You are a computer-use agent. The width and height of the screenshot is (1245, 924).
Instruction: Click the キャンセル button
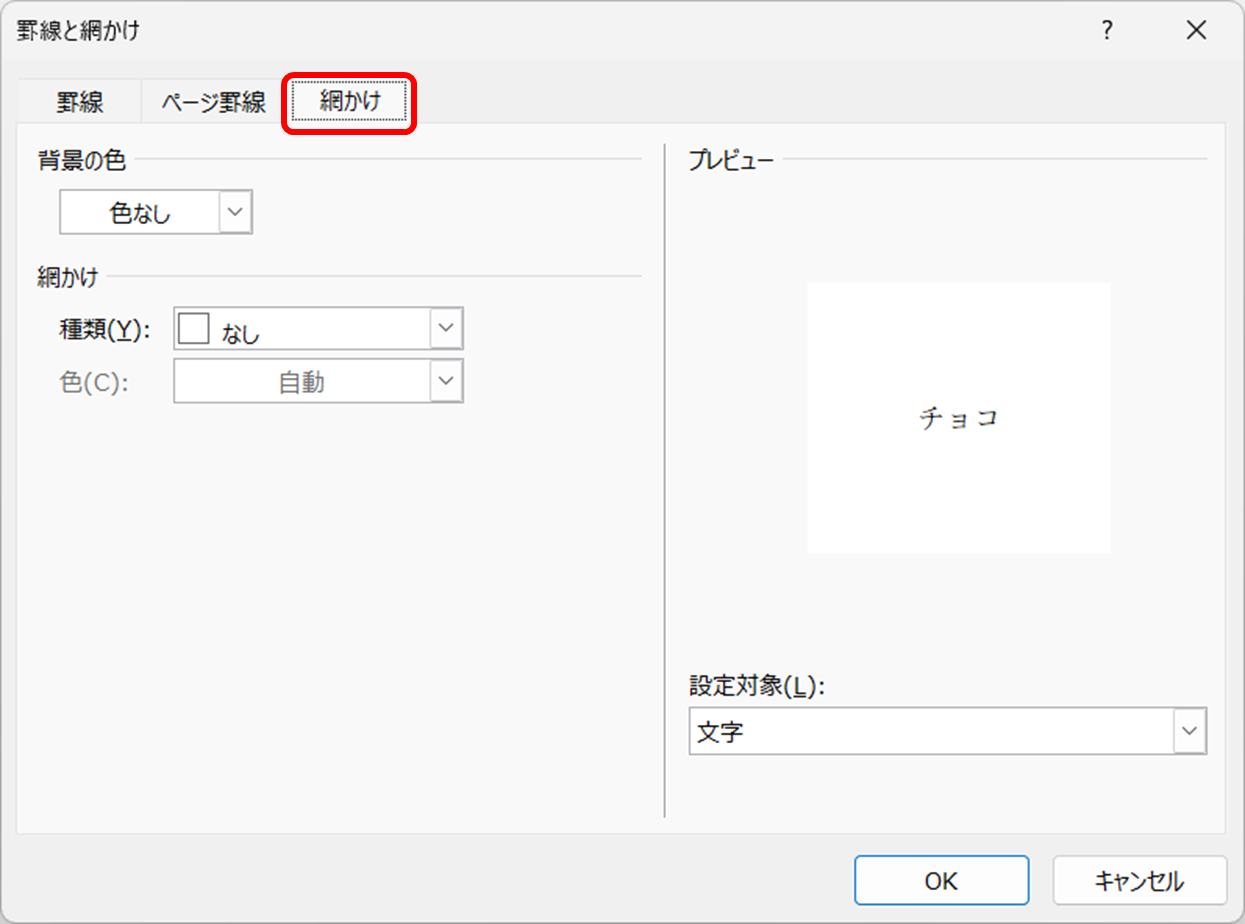1139,881
